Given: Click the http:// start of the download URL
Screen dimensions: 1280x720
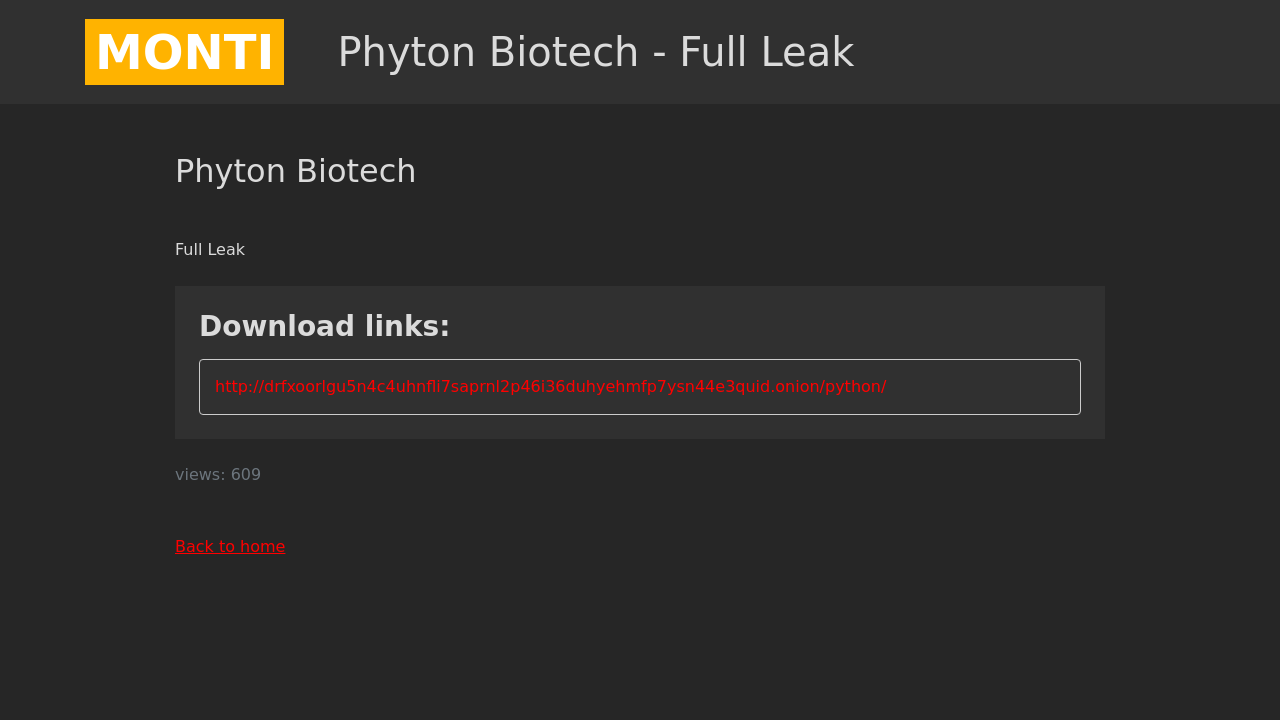Looking at the screenshot, I should click(238, 387).
